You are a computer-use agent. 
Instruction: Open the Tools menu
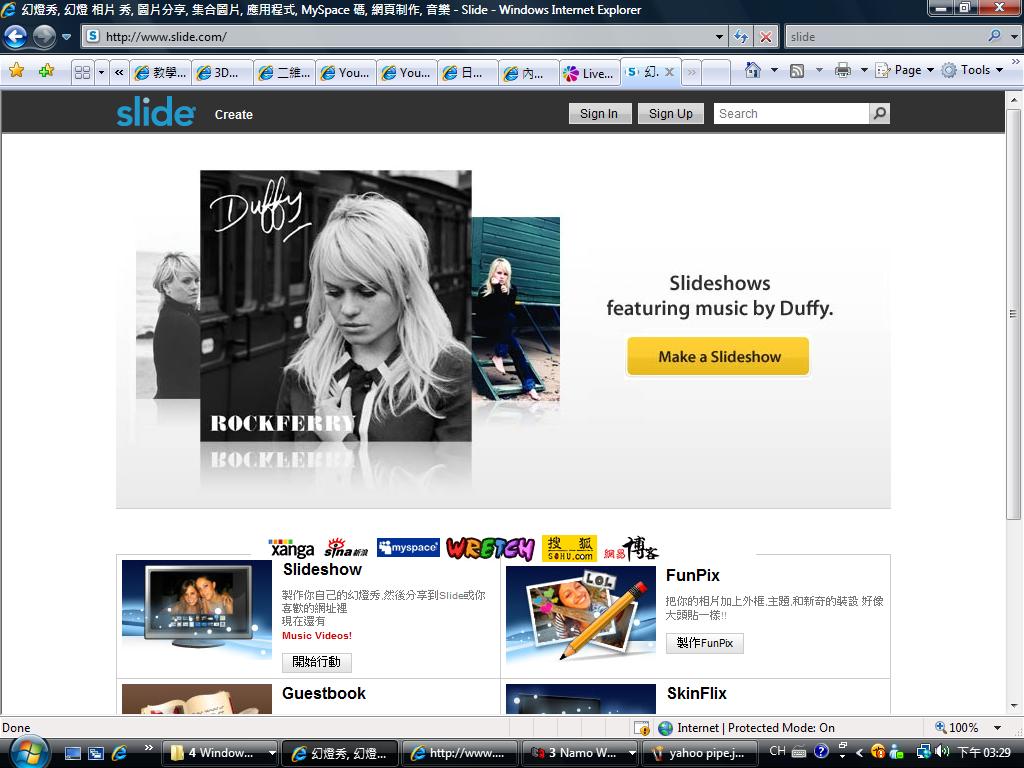[972, 70]
